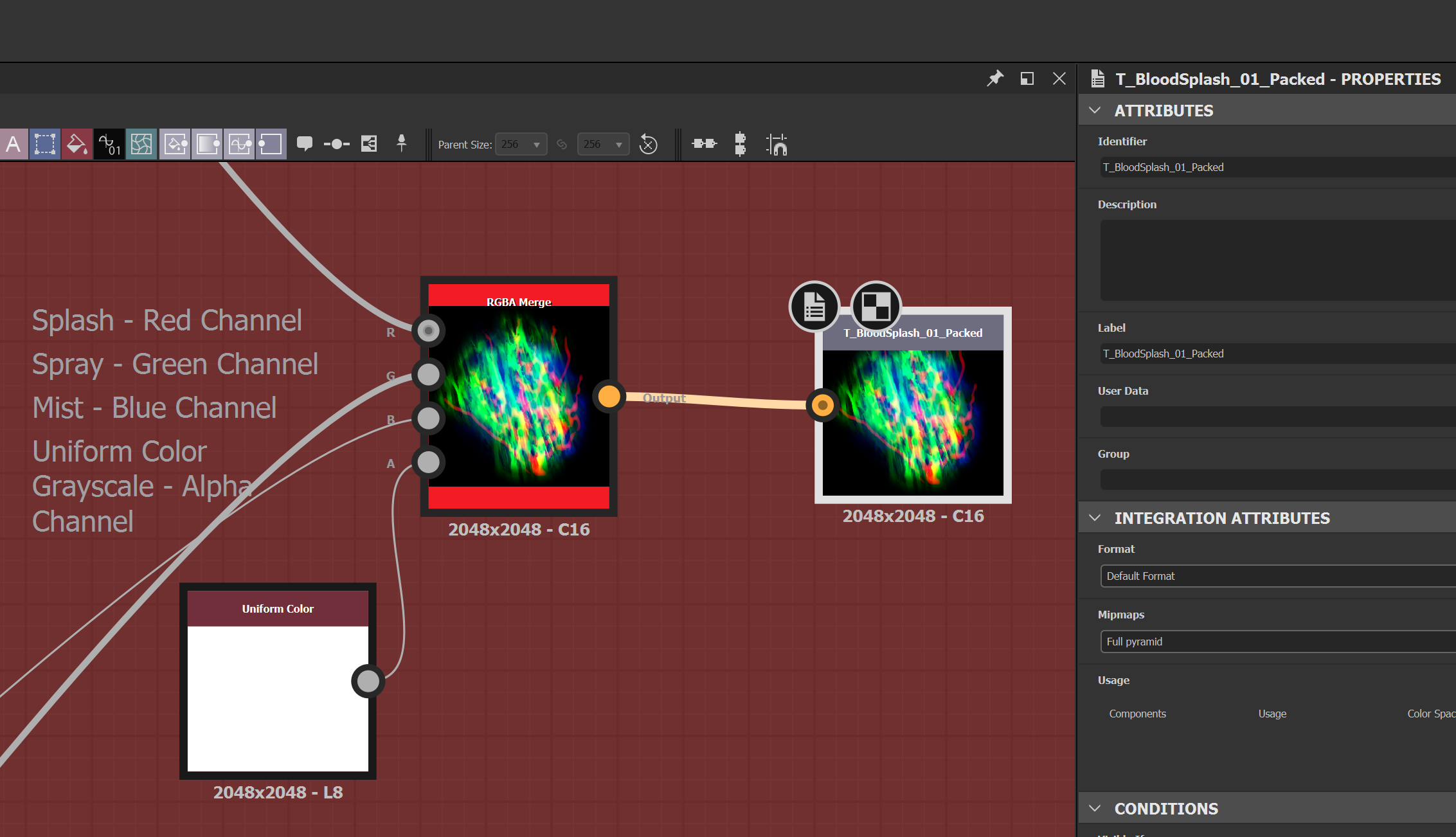Select the Text (A) atomic node tool
1456x837 pixels.
(x=13, y=144)
